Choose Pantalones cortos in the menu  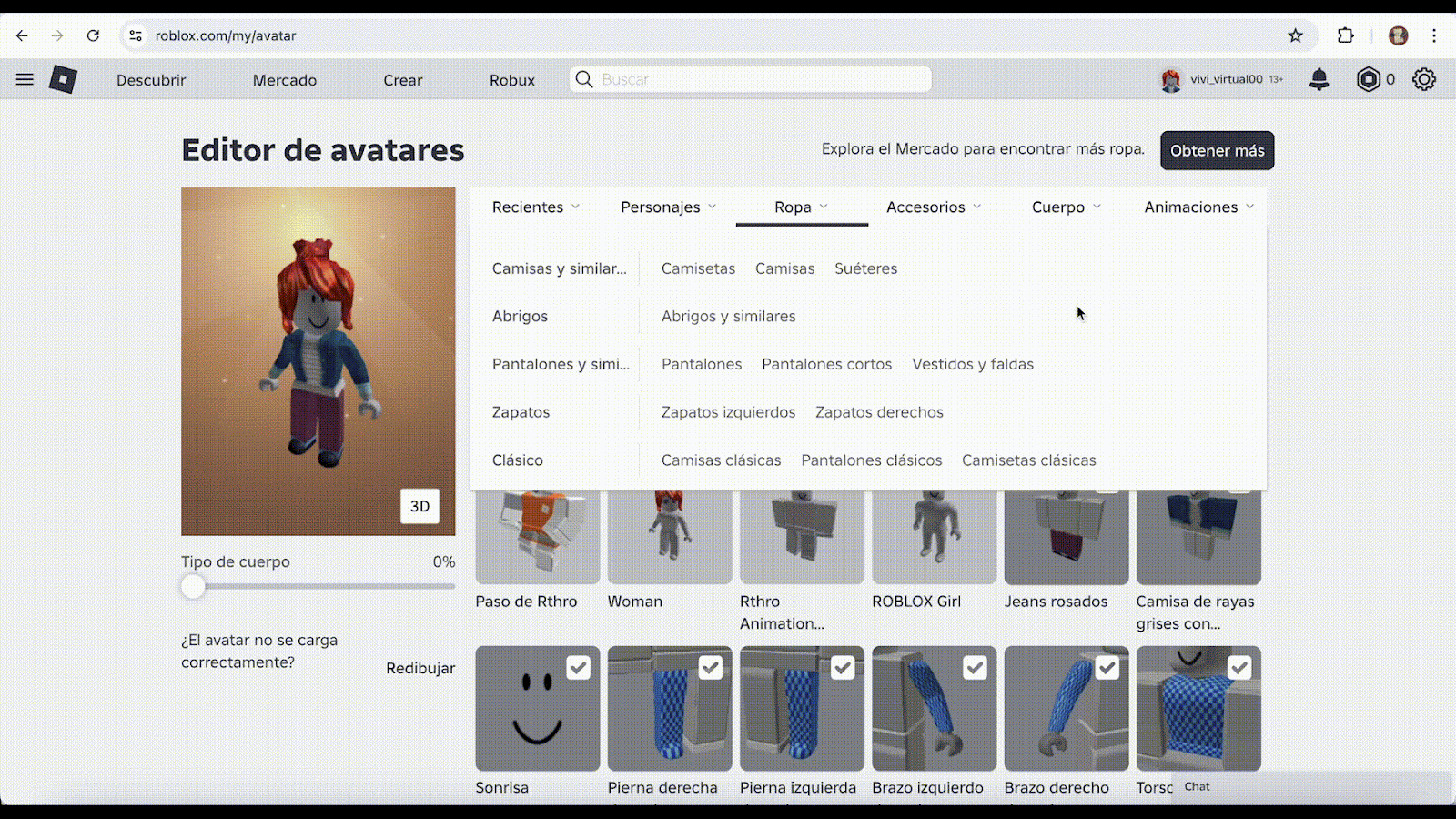click(827, 364)
